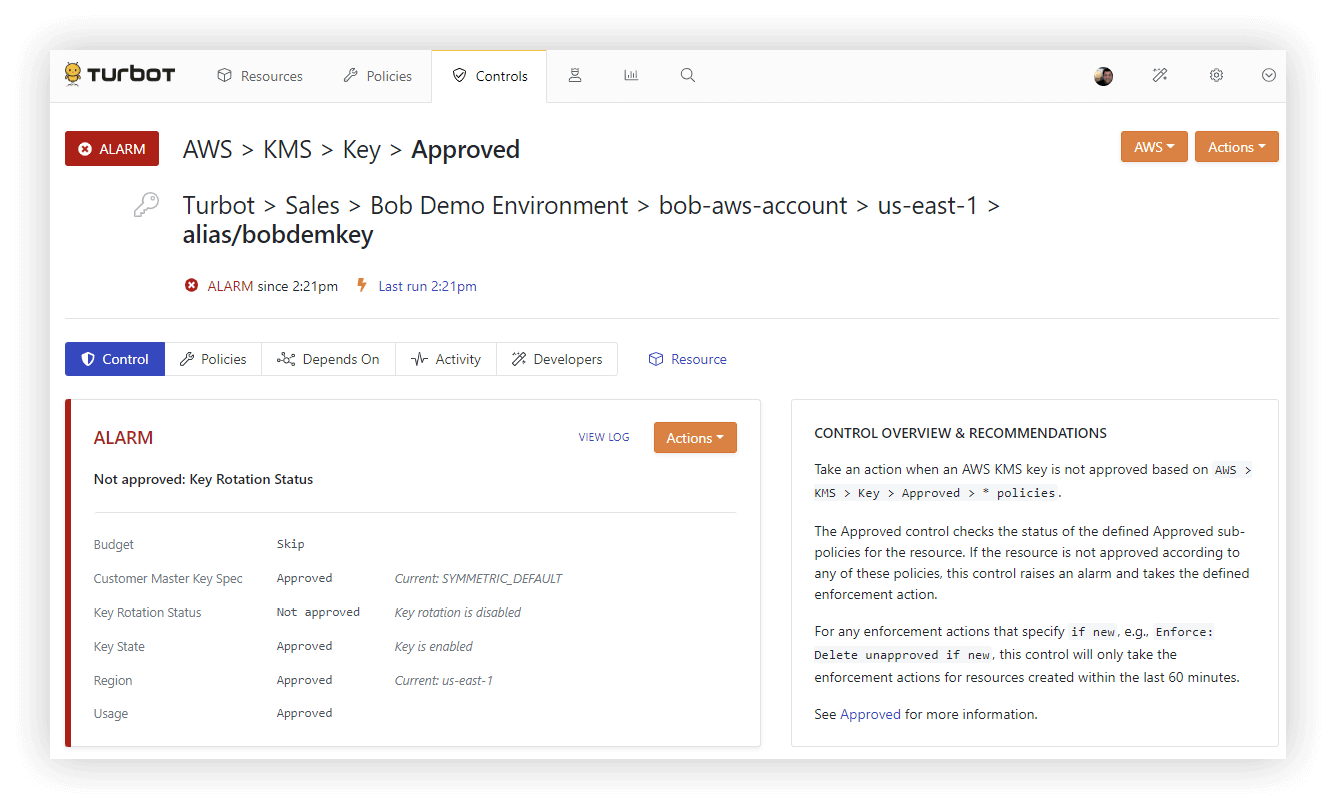Click "Current: SYMMETRIC_DEFAULT" text
The image size is (1336, 809).
point(478,578)
